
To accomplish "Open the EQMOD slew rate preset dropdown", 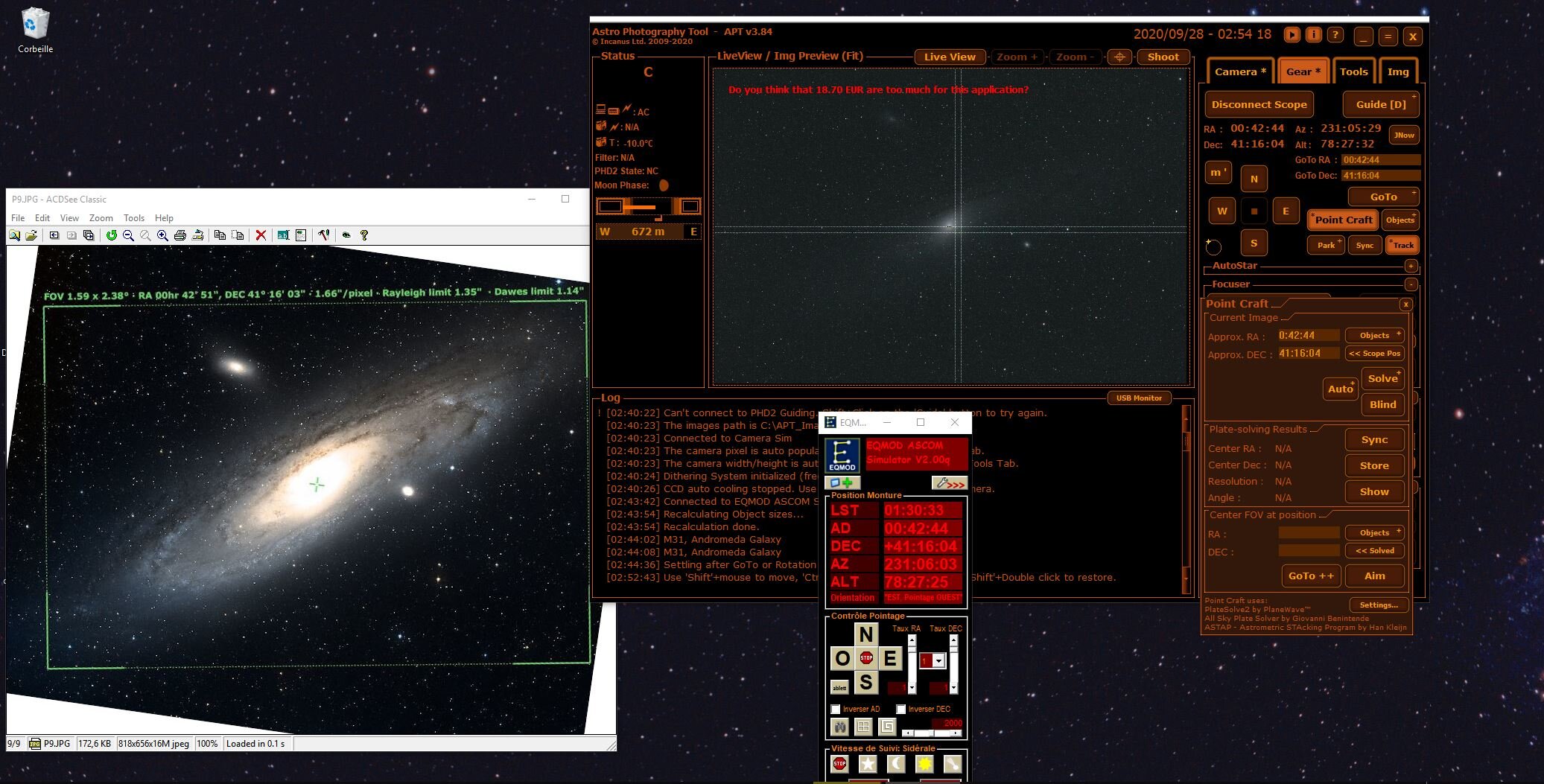I will [x=938, y=661].
